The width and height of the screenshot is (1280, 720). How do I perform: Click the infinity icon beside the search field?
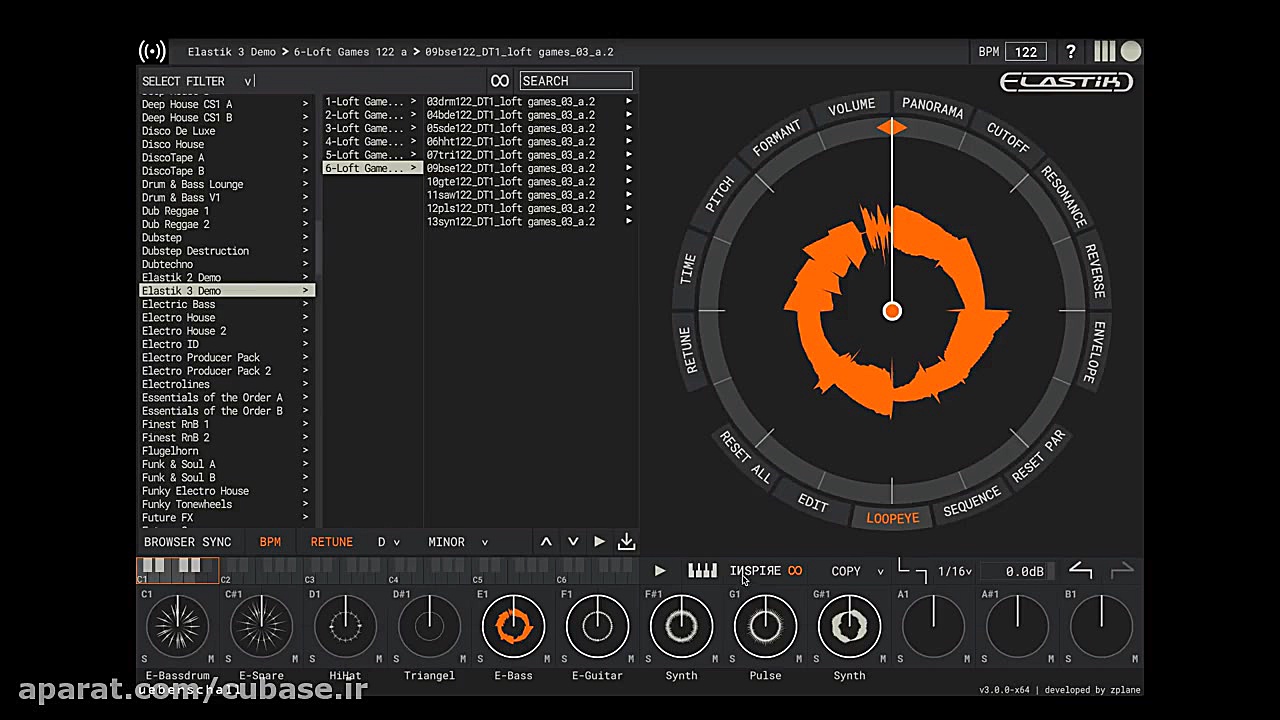(500, 81)
